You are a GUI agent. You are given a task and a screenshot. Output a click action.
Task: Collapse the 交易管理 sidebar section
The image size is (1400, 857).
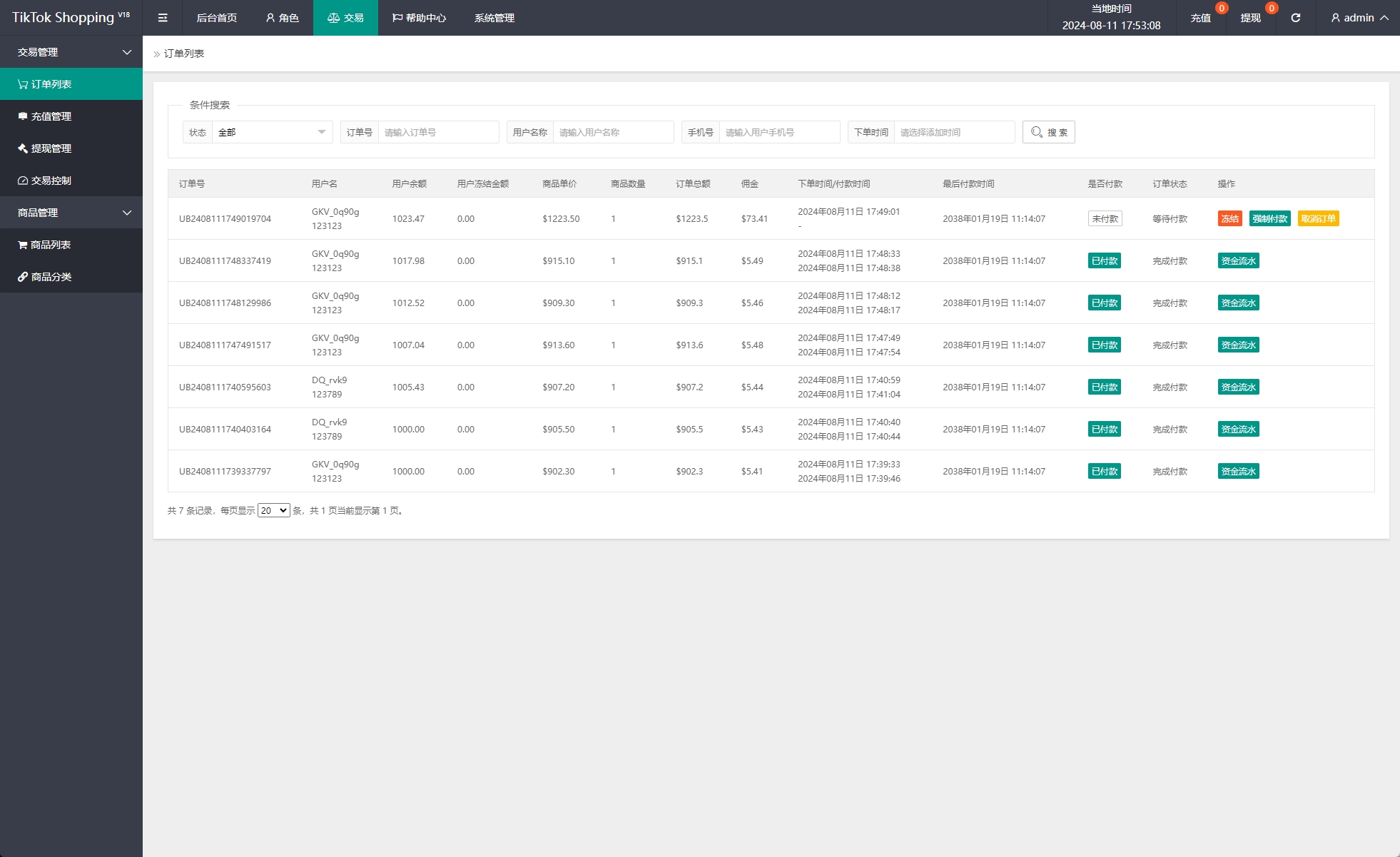[x=127, y=52]
